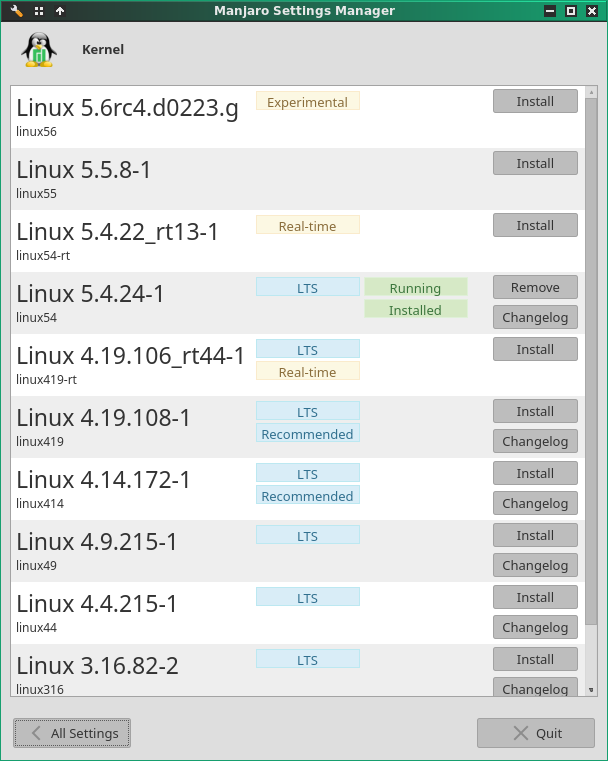Install Linux 3.16.82-2 kernel
The width and height of the screenshot is (608, 761).
[x=535, y=660]
